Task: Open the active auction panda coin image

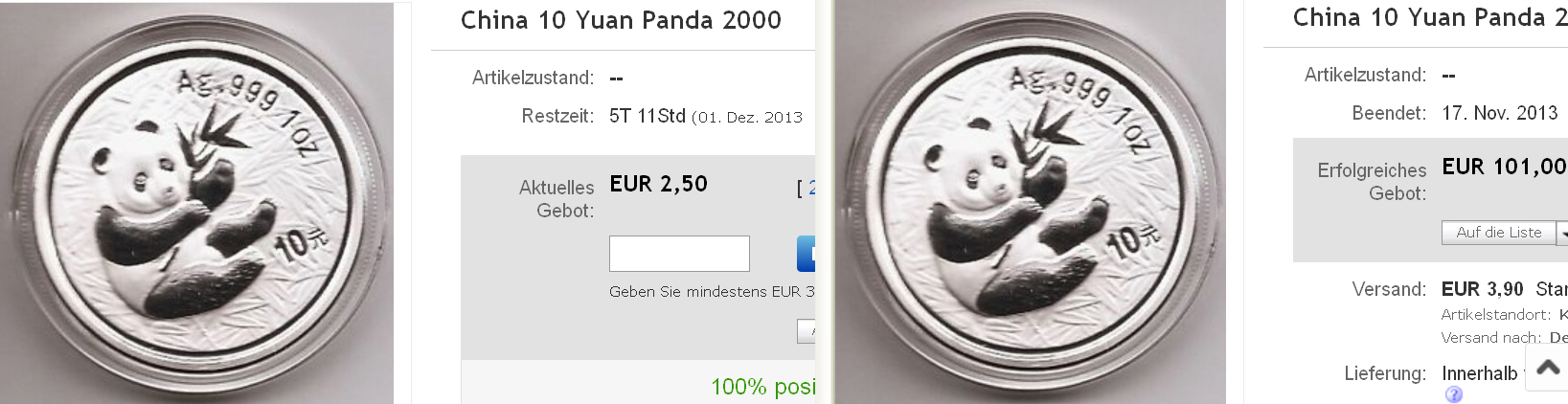Action: (196, 203)
